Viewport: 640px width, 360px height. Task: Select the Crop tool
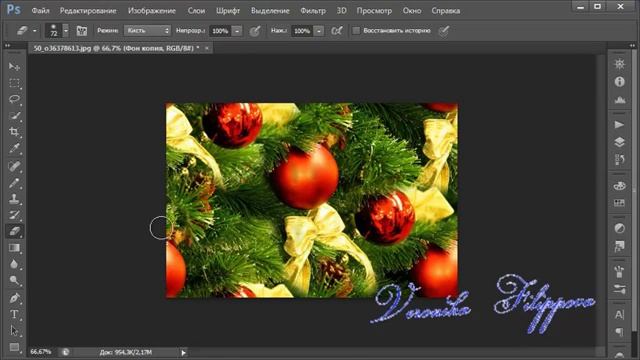pos(14,132)
